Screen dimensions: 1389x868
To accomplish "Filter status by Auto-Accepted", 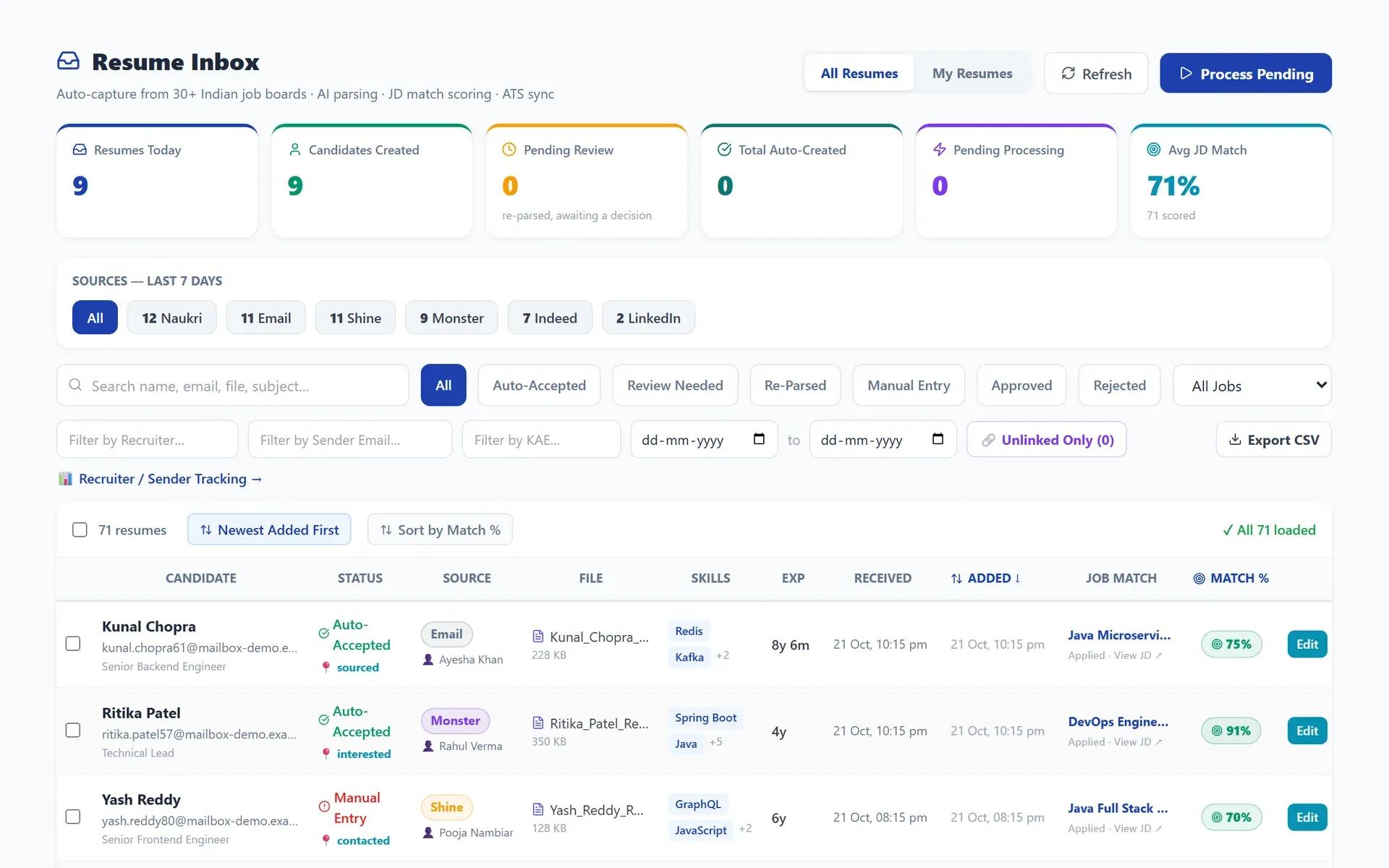I will point(539,386).
